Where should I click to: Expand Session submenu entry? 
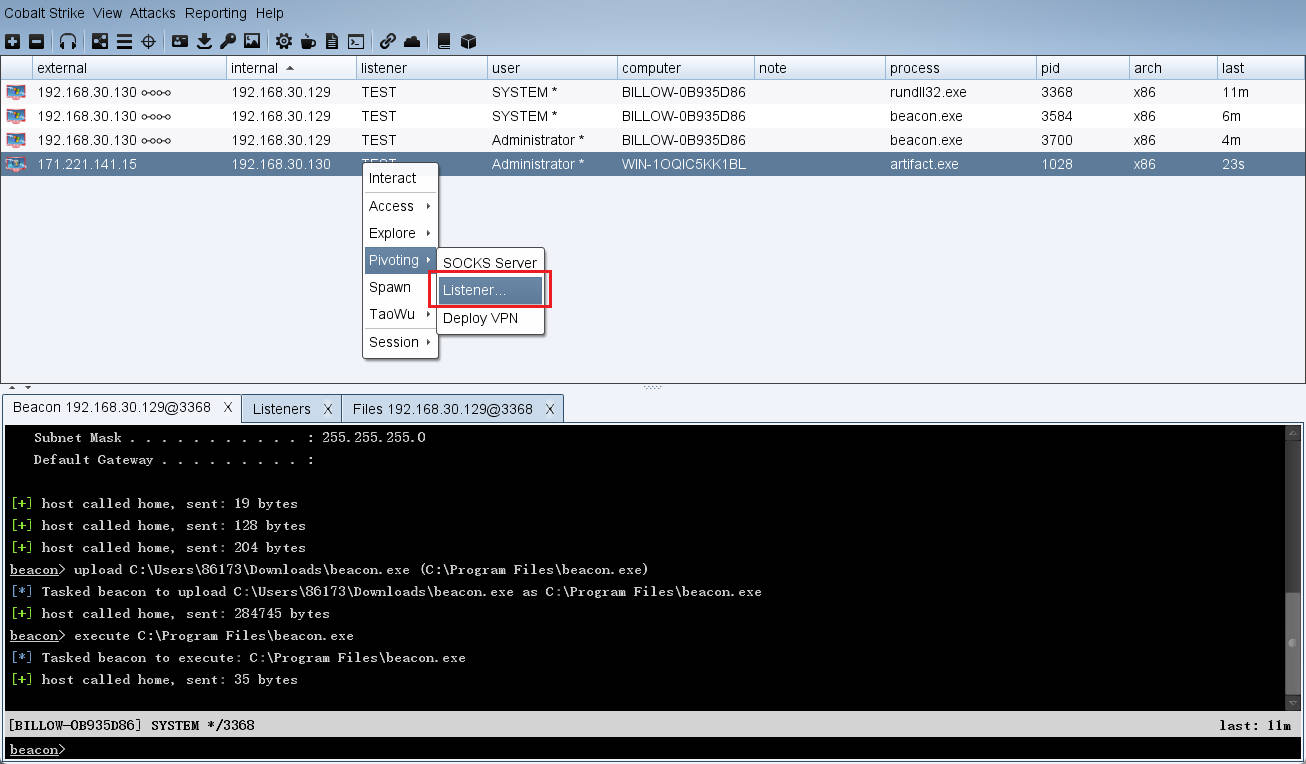click(x=400, y=342)
